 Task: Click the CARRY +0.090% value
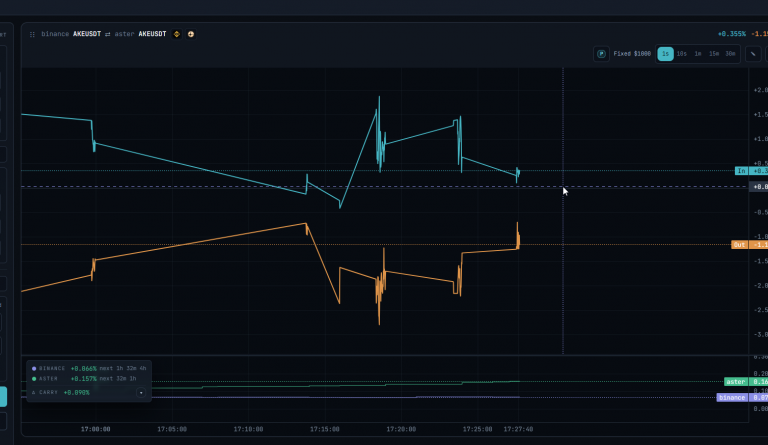(x=76, y=393)
